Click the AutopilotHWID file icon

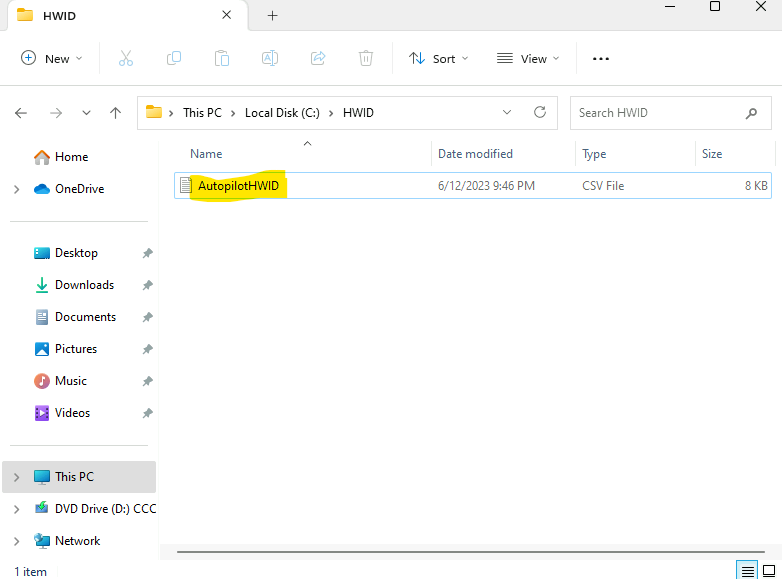(186, 185)
